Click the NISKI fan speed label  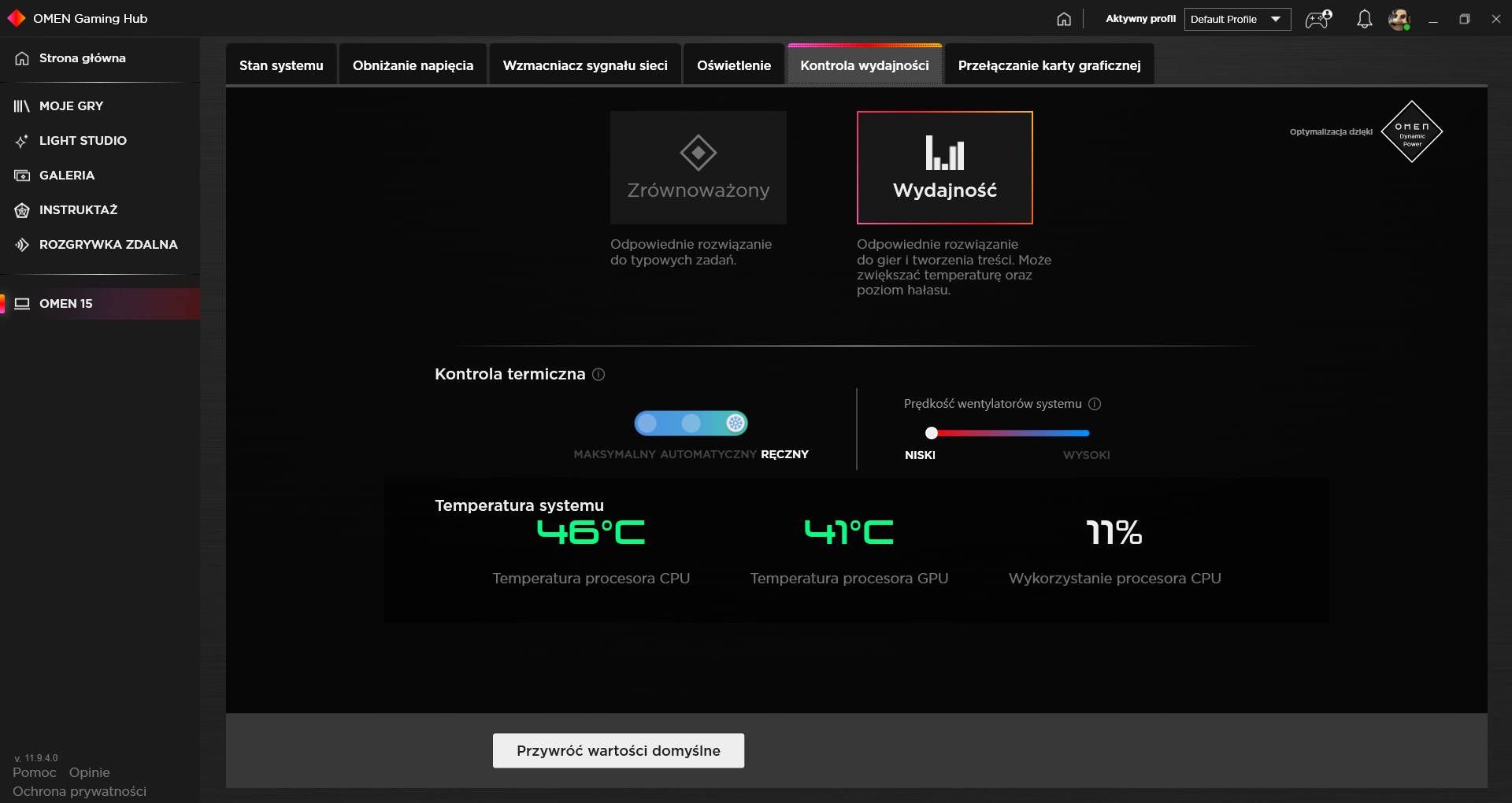coord(920,455)
